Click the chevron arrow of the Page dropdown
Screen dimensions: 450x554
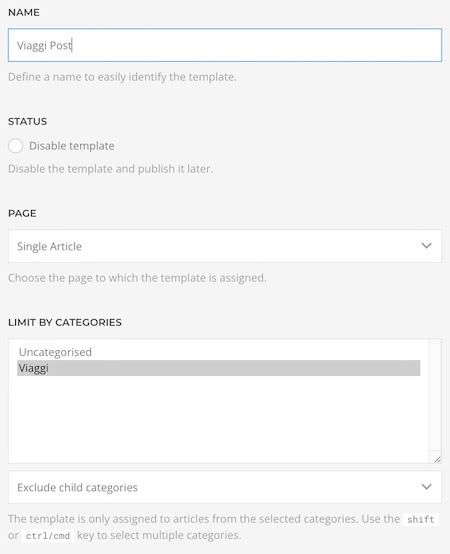(x=426, y=246)
